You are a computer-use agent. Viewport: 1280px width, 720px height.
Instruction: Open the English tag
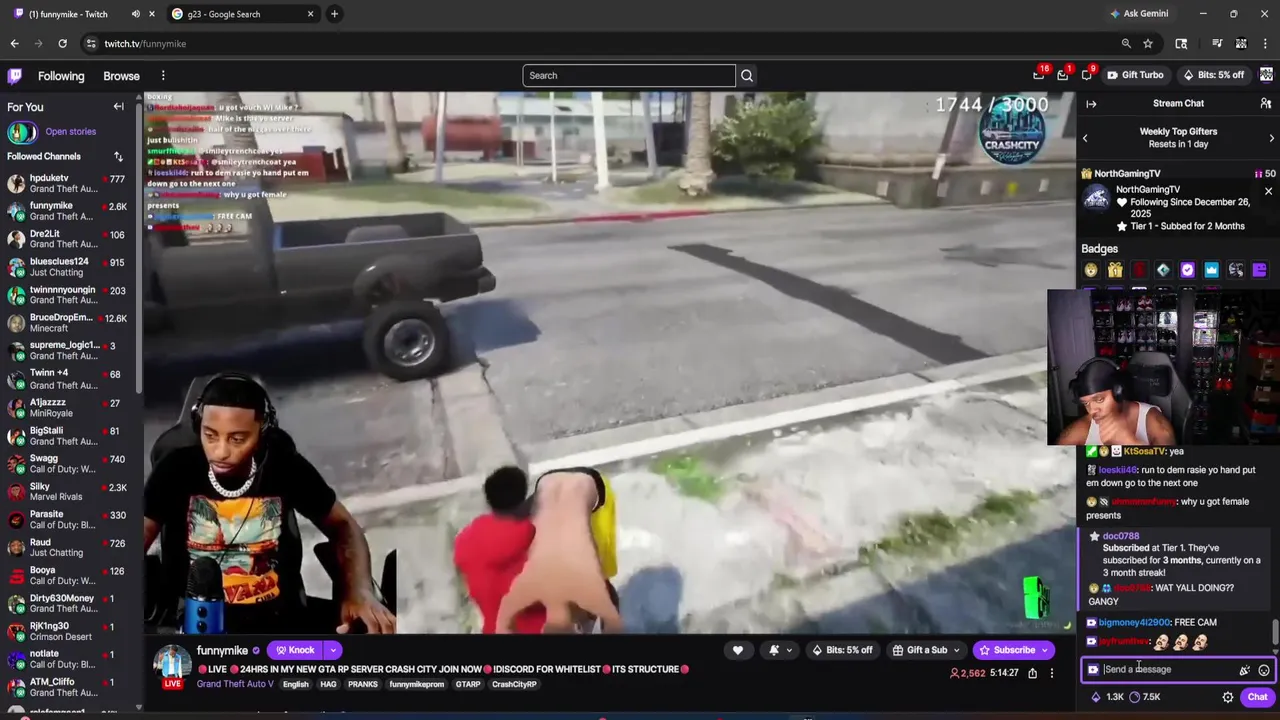pos(295,685)
